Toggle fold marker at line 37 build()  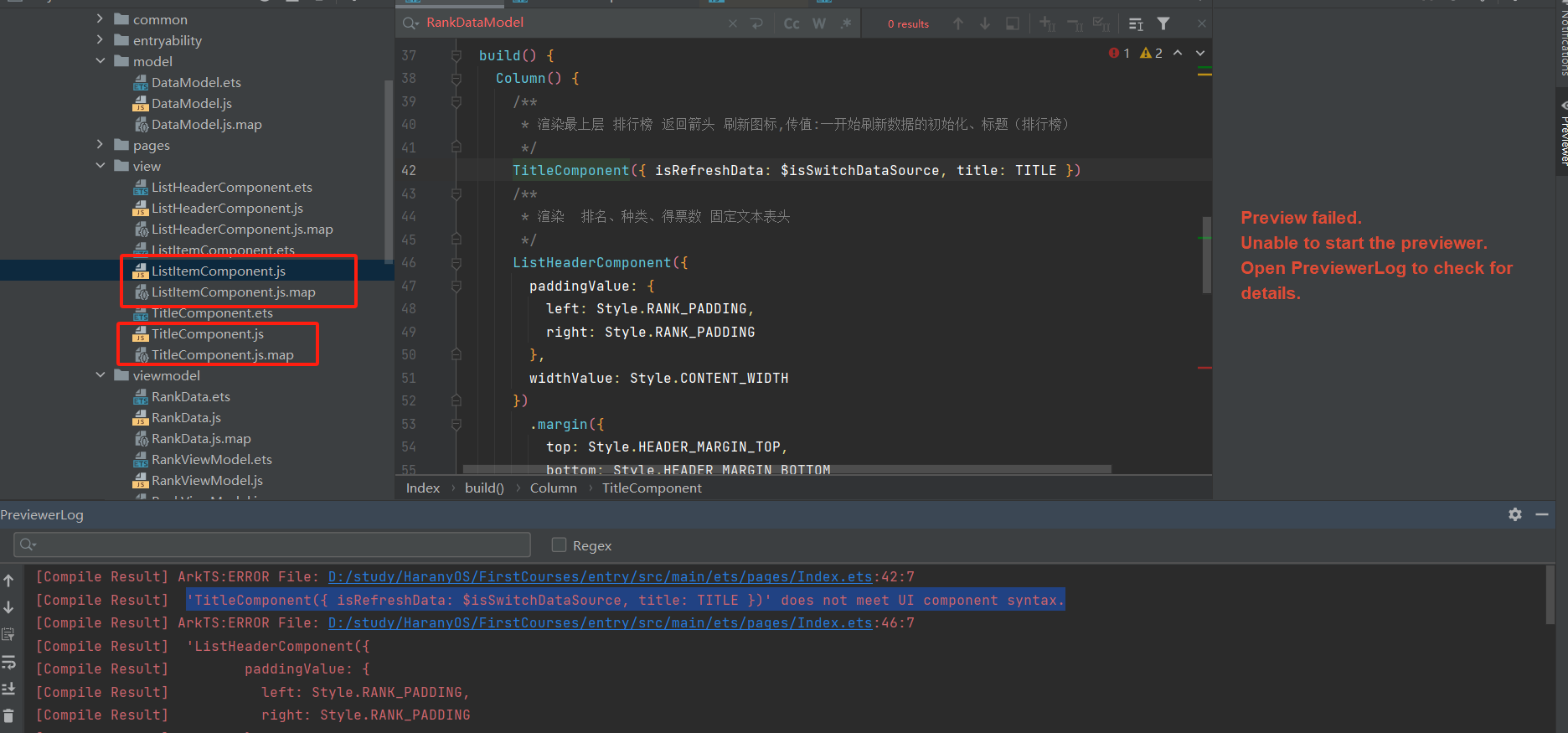(456, 55)
